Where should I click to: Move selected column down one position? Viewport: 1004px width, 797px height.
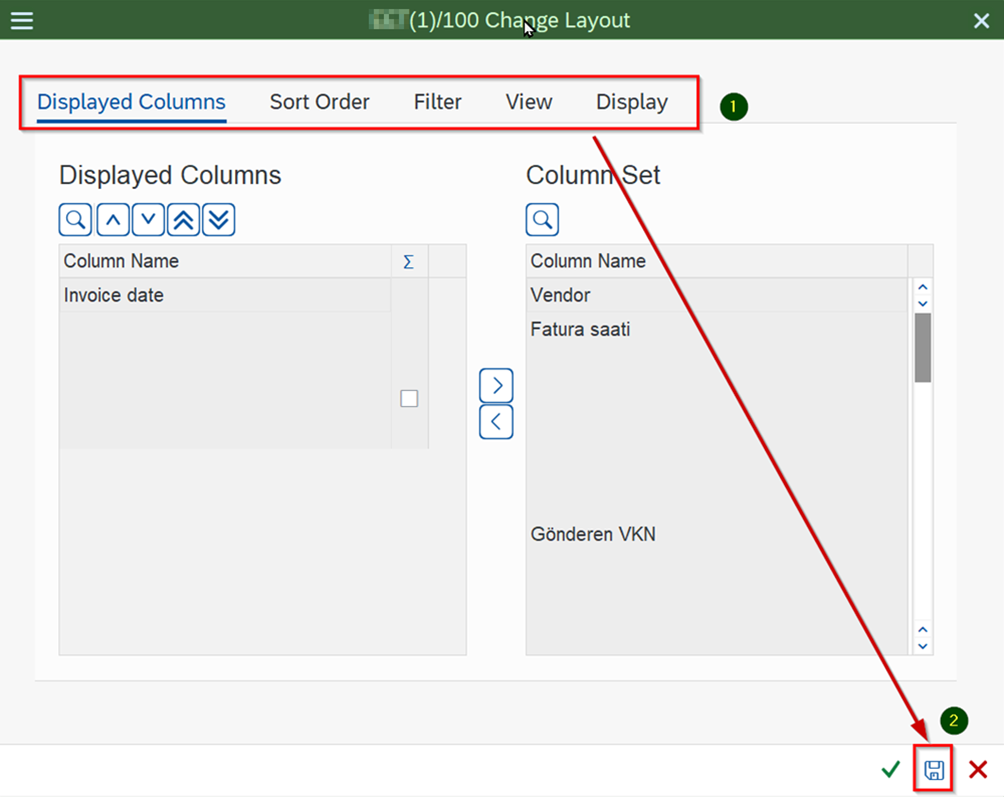click(148, 219)
